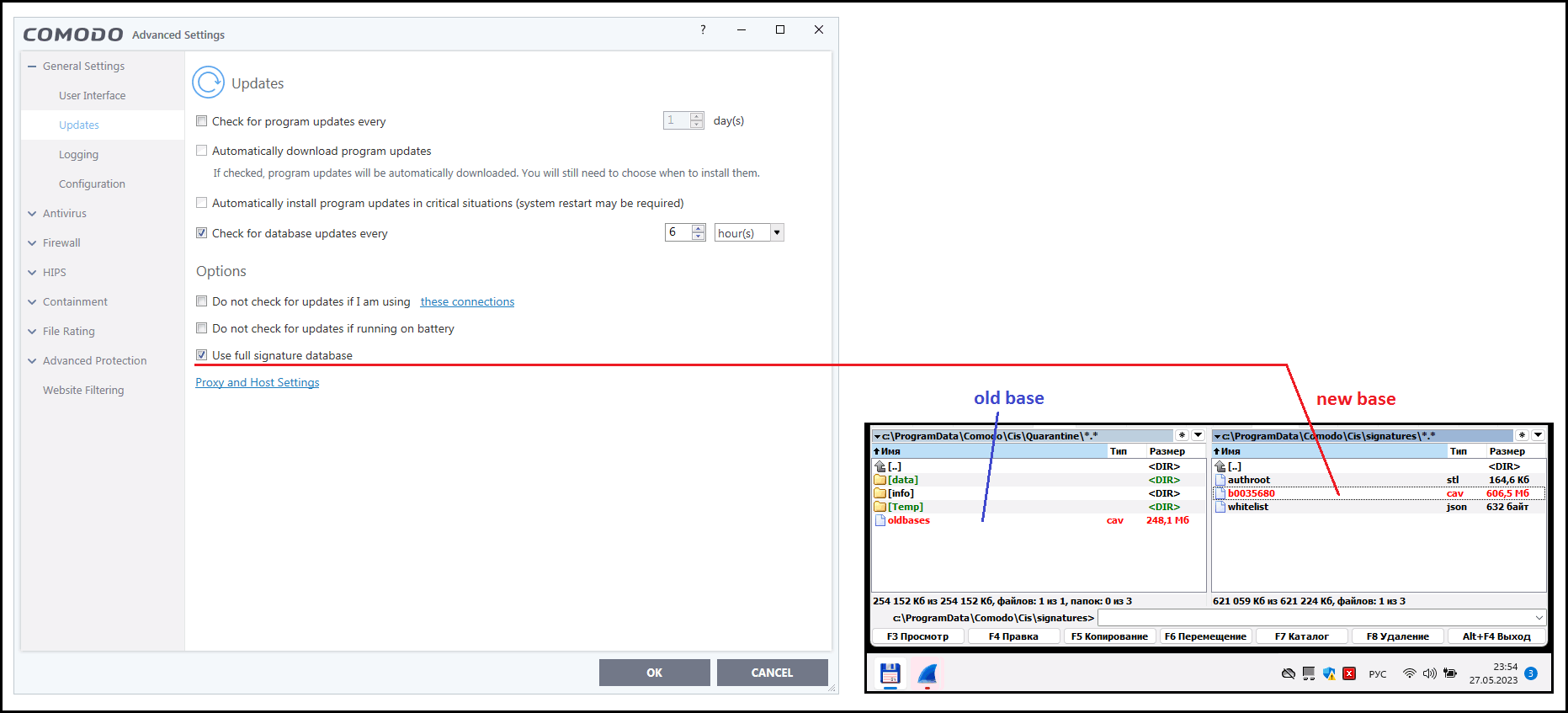Go up via [..] in signatures panel
The height and width of the screenshot is (713, 1568).
pos(1228,466)
